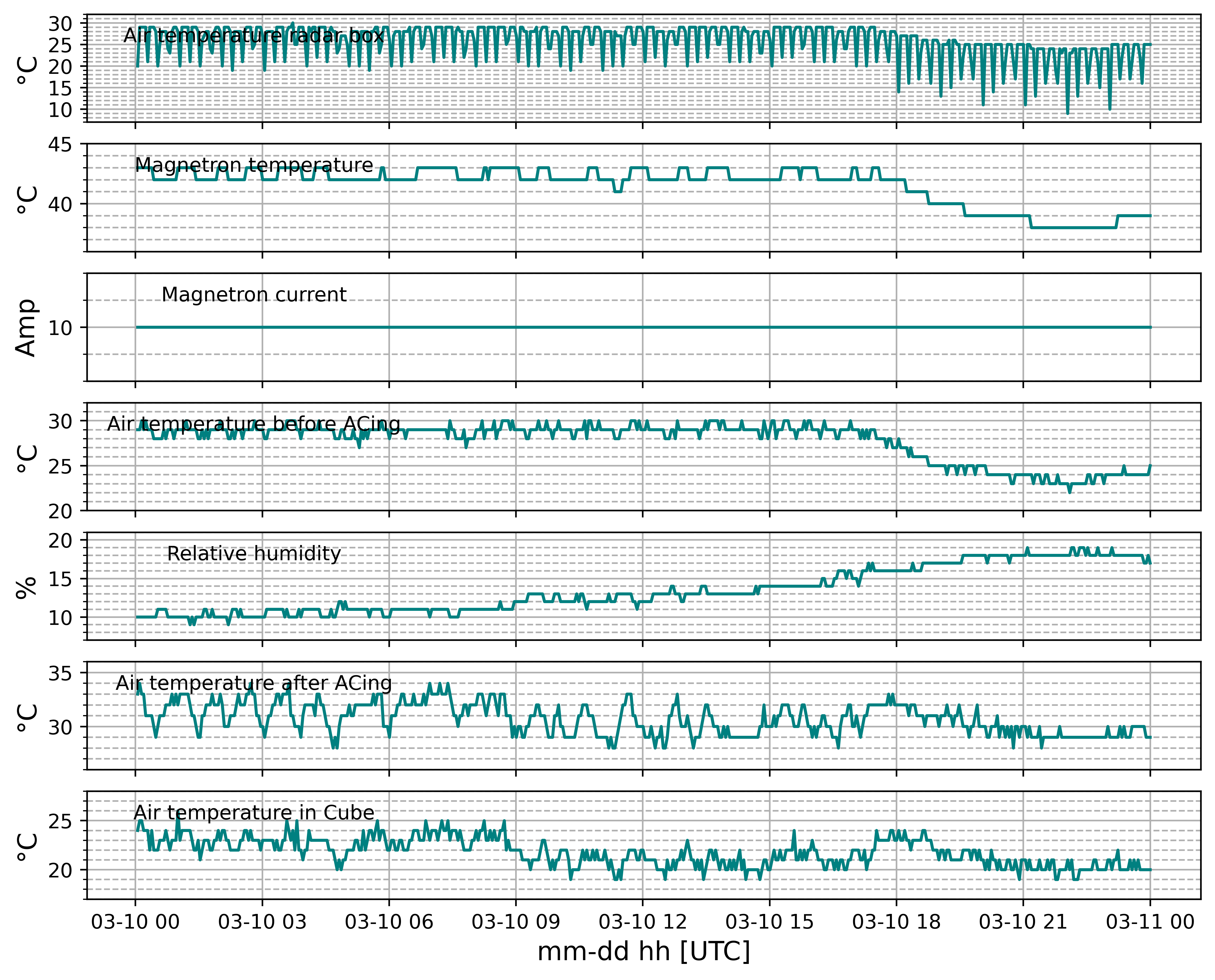Screen dimensions: 1215x980
Task: Click the 'Air temperature after ACing' title
Action: (254, 683)
